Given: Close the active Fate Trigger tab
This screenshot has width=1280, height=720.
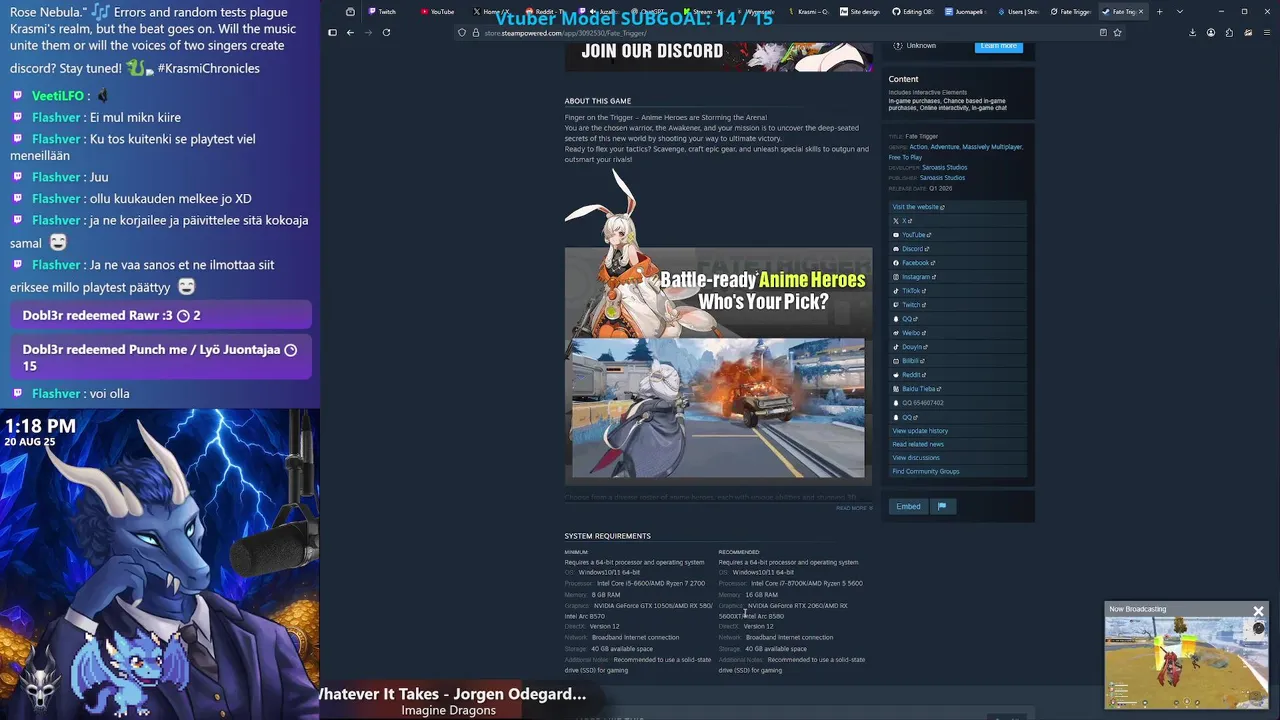Looking at the screenshot, I should 1140,12.
